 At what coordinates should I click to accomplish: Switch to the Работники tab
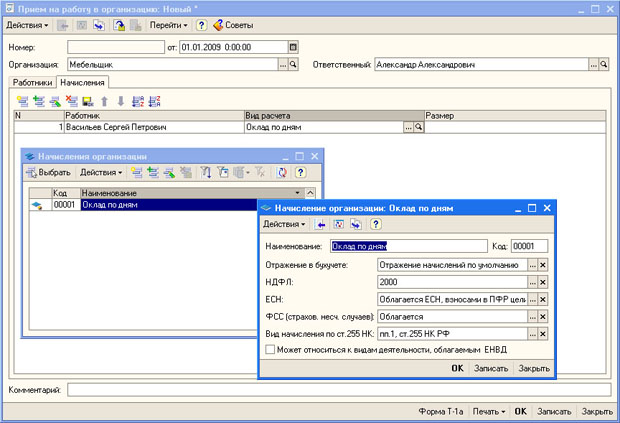pos(32,82)
